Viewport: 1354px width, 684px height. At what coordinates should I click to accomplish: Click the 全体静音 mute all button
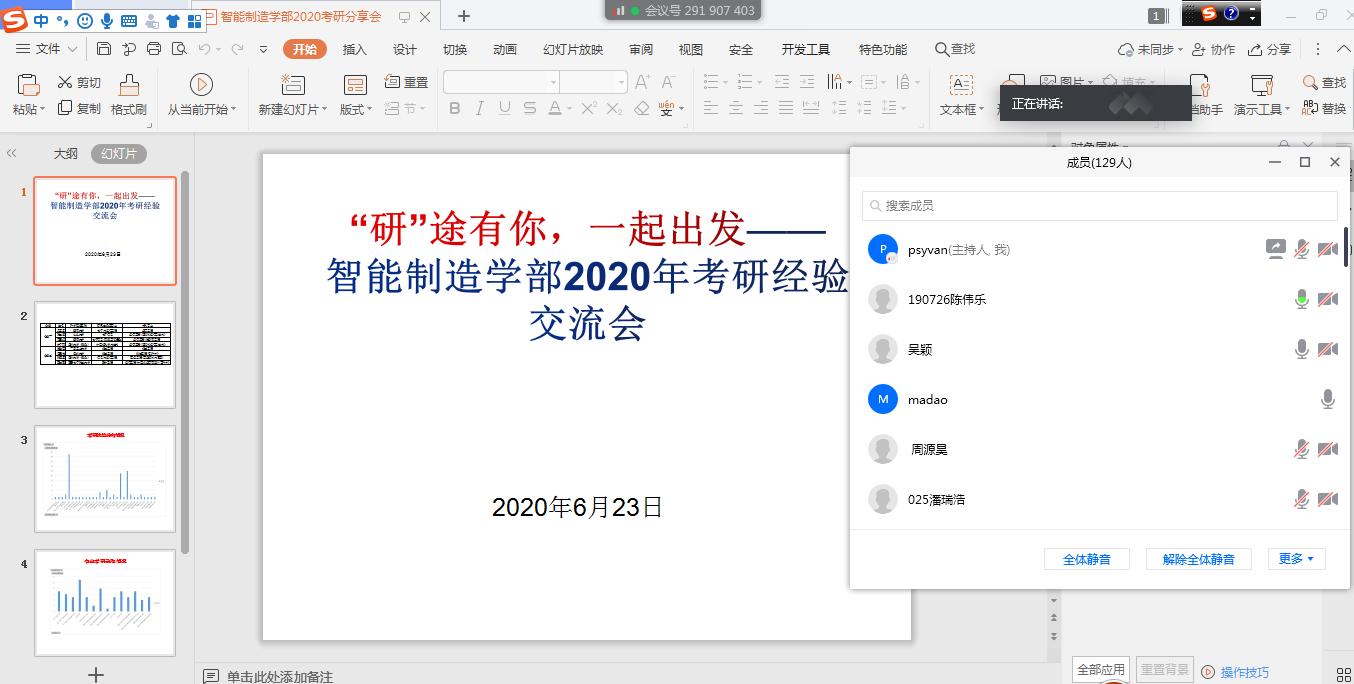1086,559
